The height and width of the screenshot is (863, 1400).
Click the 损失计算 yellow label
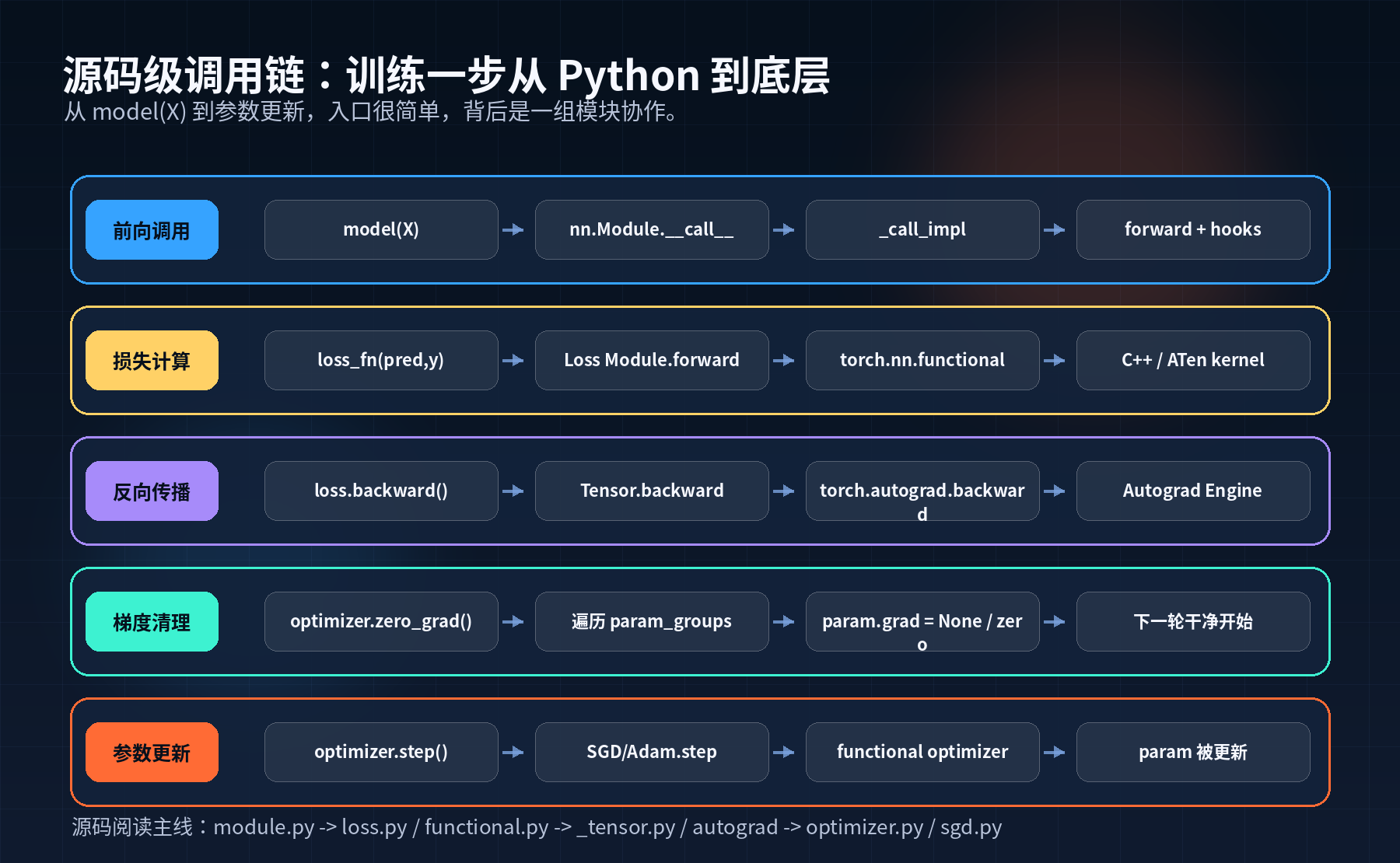tap(152, 360)
